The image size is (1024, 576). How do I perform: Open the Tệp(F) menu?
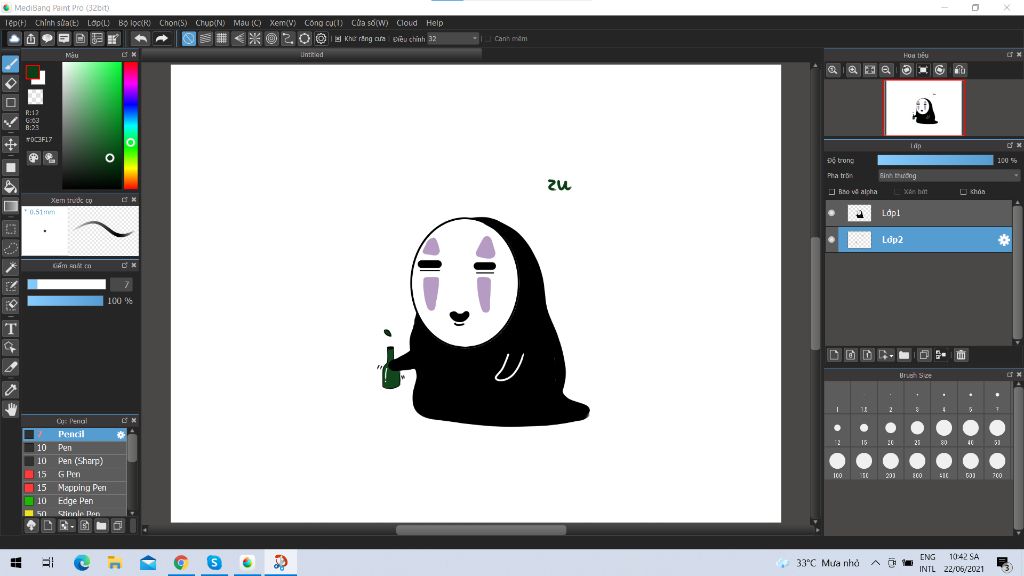[16, 23]
